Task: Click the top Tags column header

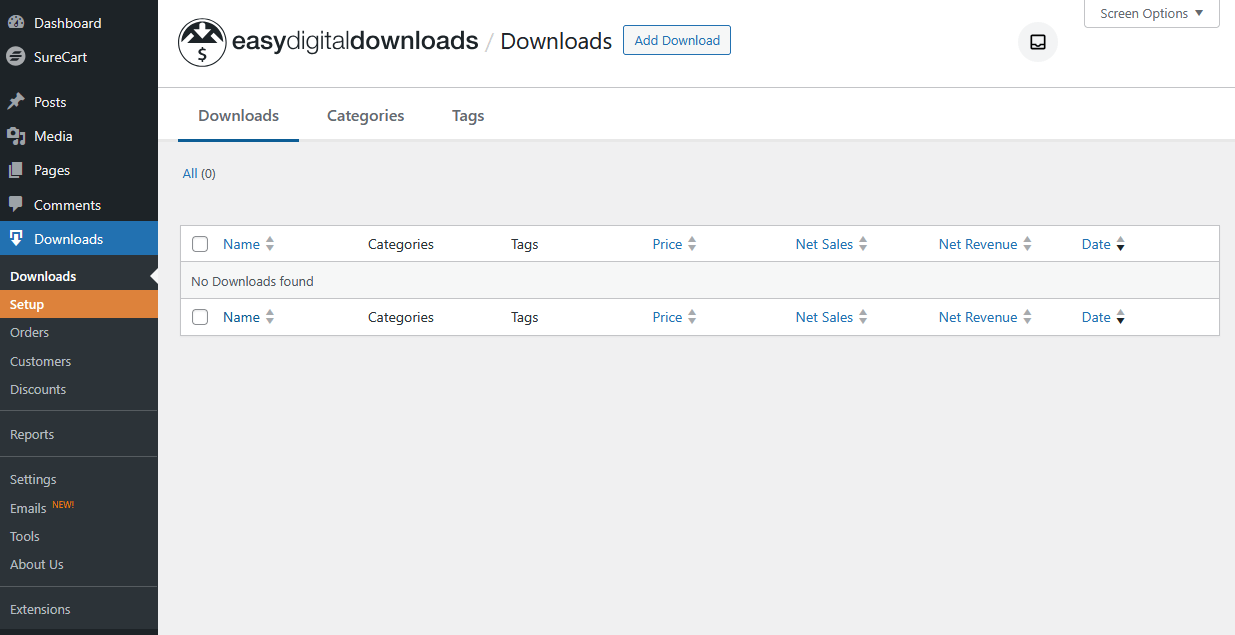Action: point(525,244)
